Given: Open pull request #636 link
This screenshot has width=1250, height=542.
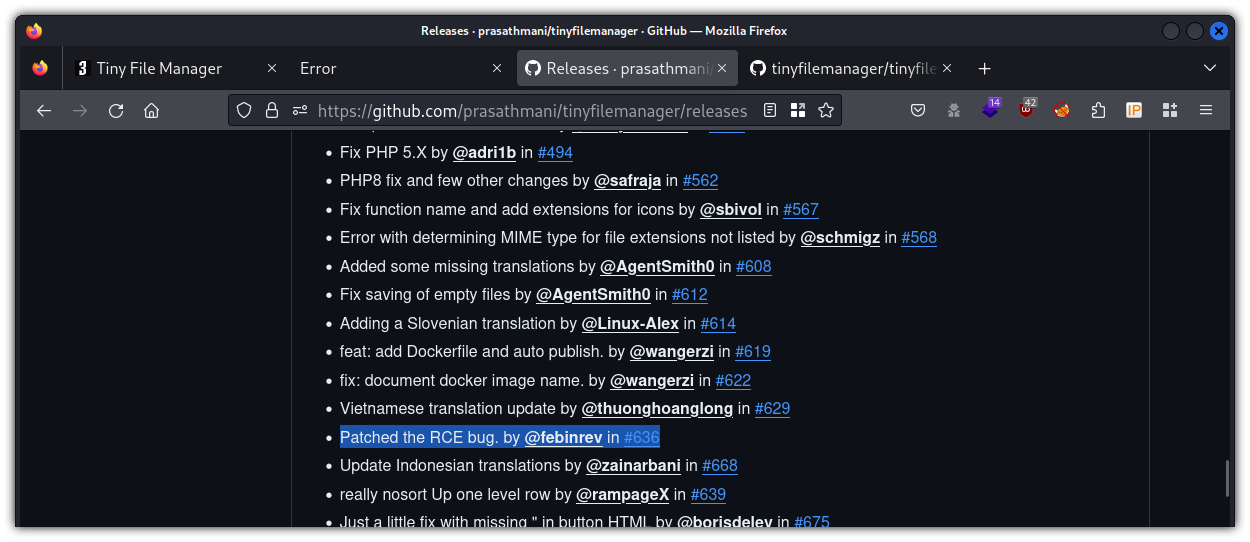Looking at the screenshot, I should [x=641, y=437].
